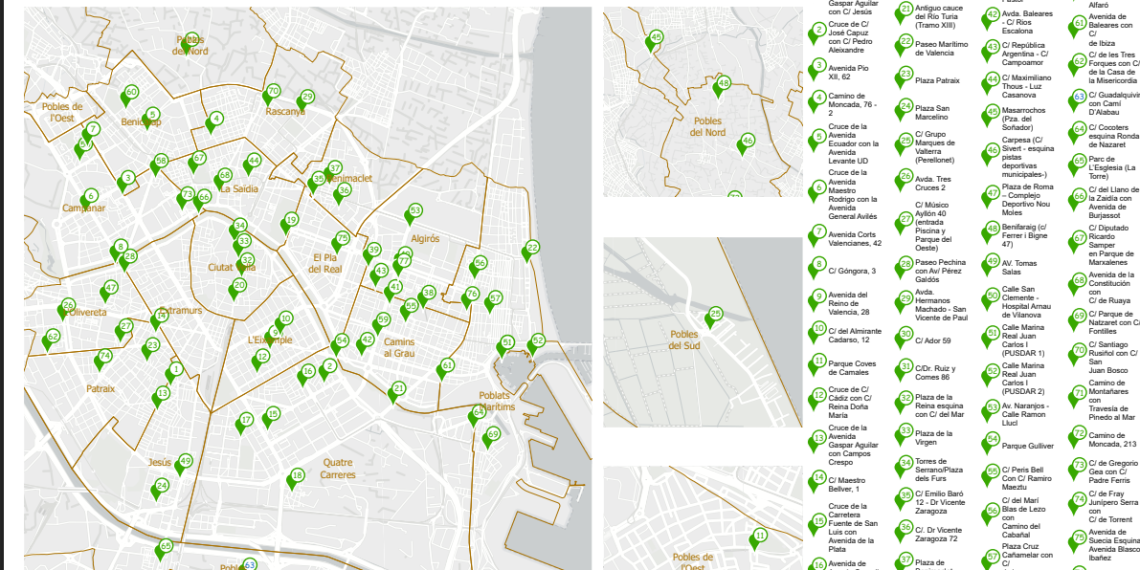Select legend pin 72 beside Camino de Moncada, 213

(x=1077, y=437)
